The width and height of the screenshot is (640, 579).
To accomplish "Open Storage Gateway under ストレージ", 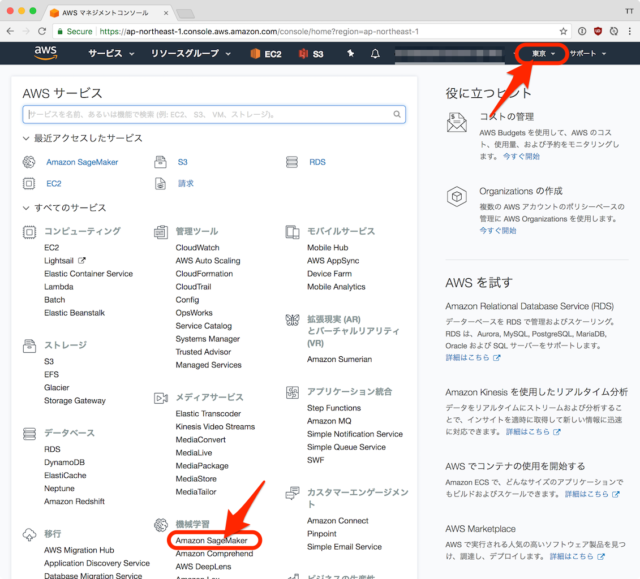I will coord(75,401).
